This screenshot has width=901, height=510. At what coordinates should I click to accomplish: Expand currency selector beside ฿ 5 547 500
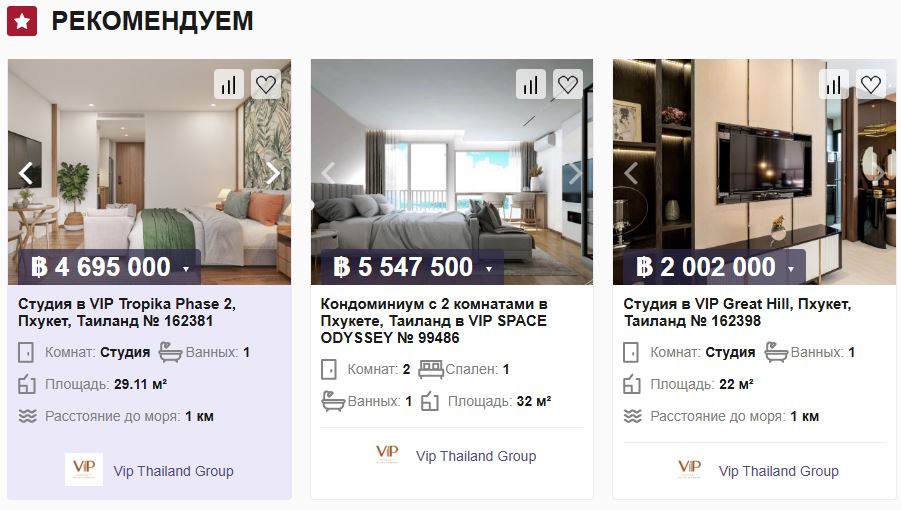point(489,269)
